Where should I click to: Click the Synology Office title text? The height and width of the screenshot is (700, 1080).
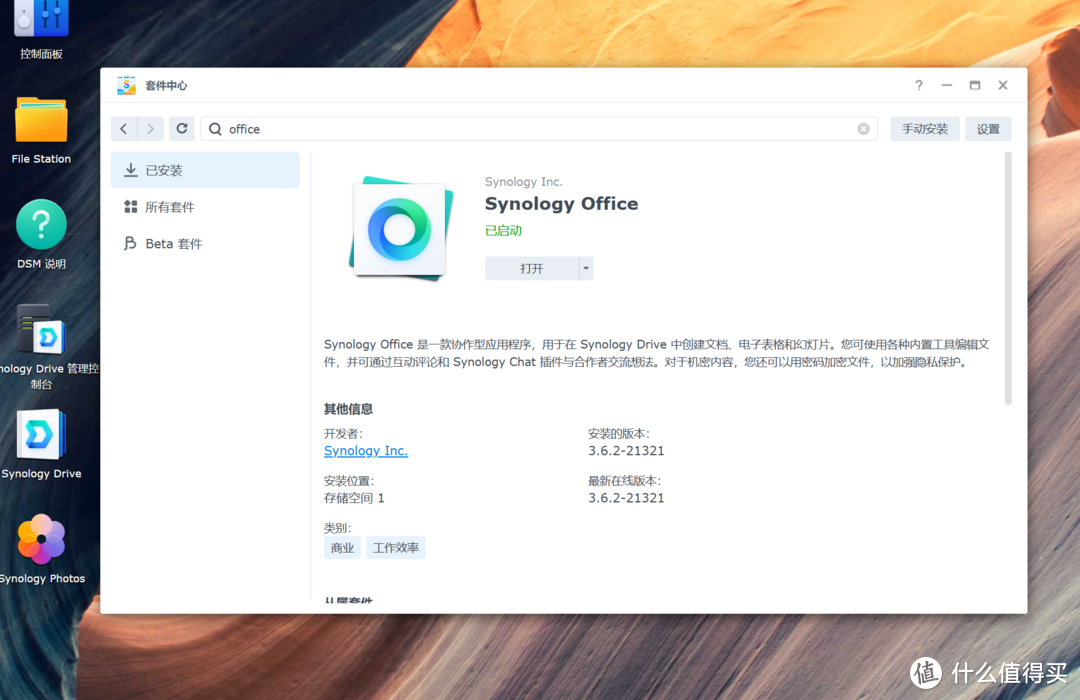(561, 204)
